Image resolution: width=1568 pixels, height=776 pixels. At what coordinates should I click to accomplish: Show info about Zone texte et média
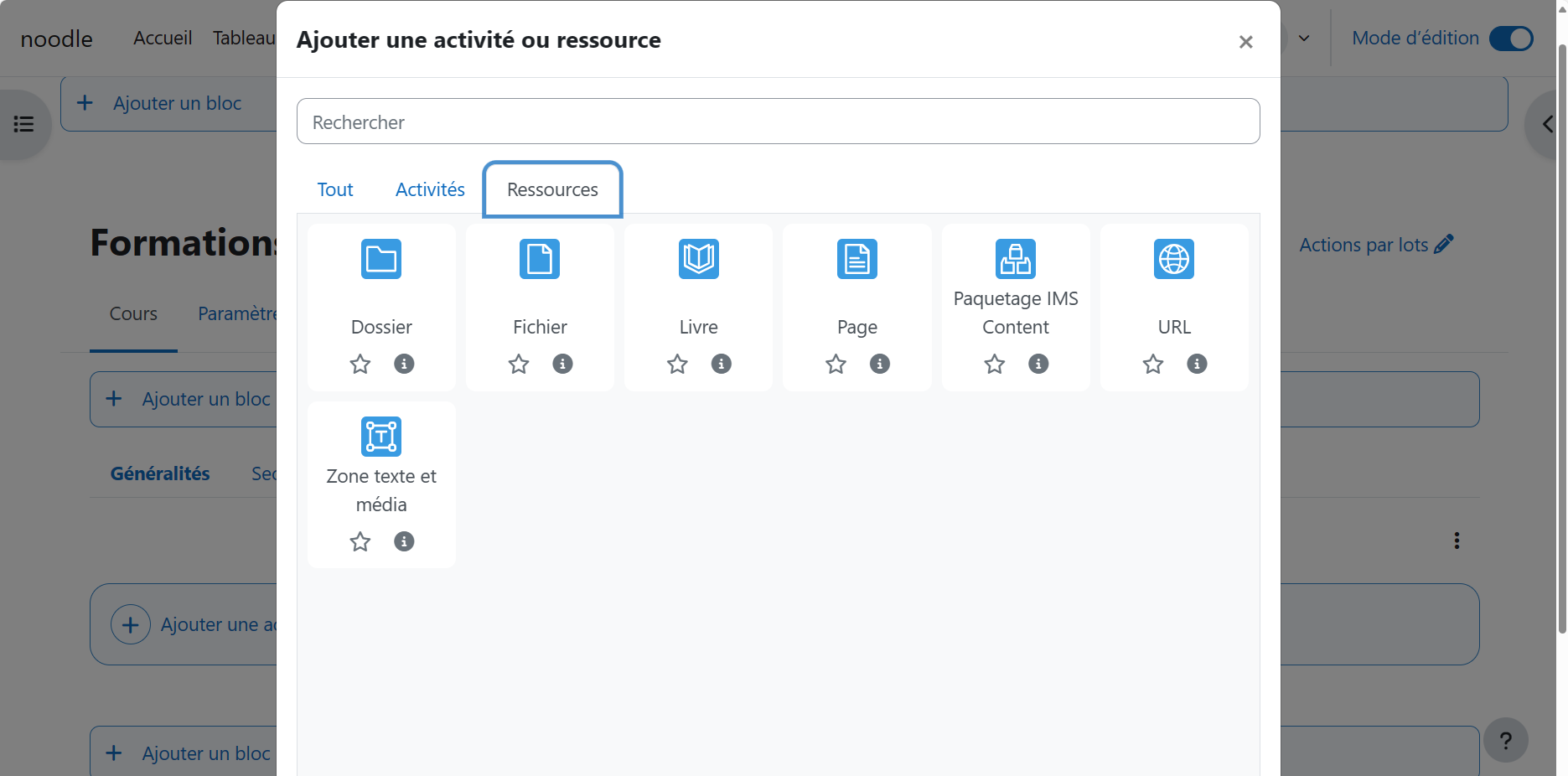[x=404, y=541]
